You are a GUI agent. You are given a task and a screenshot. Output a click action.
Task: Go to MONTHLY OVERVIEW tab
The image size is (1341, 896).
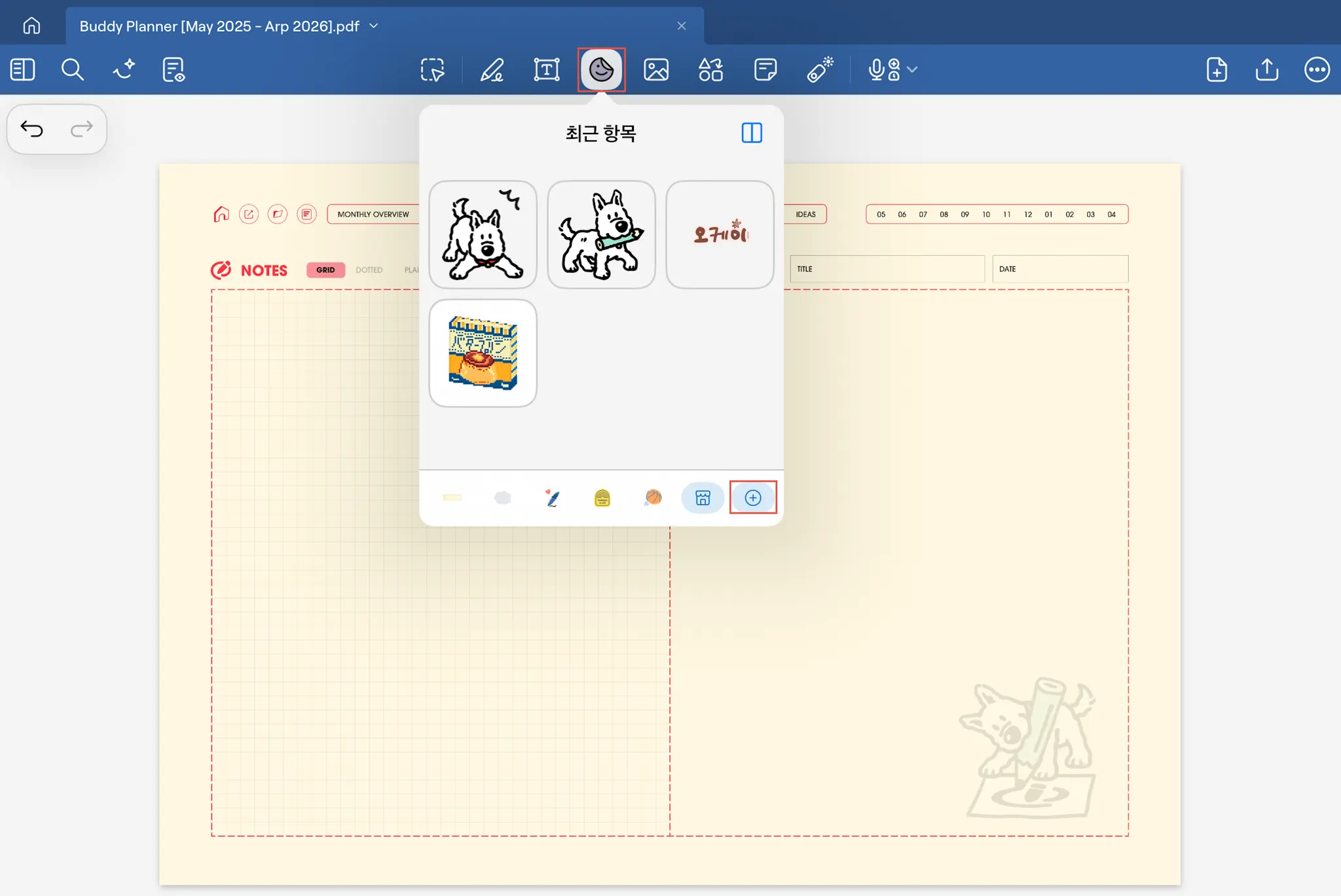click(373, 214)
